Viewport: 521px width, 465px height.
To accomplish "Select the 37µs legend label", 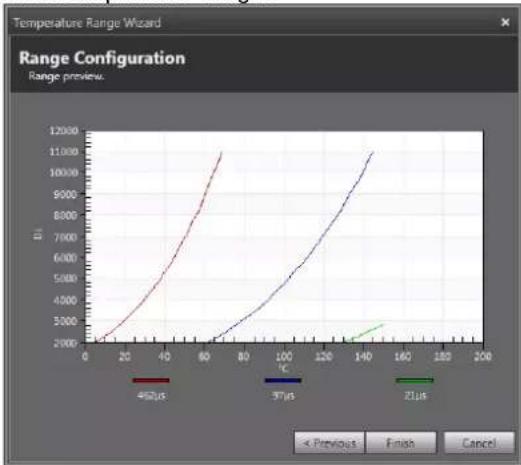I will pyautogui.click(x=283, y=396).
